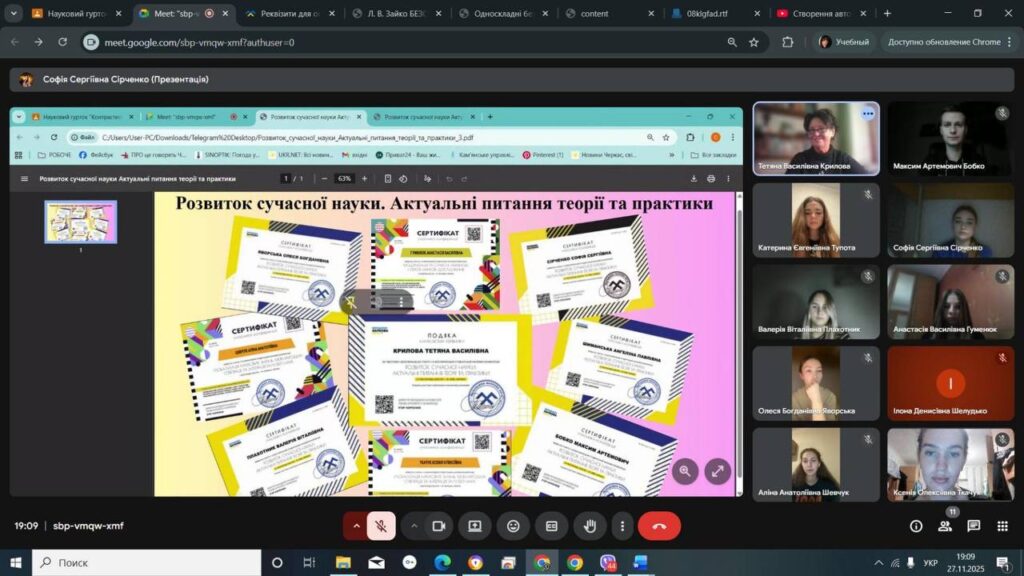Click the meet.google.com address bar

[400, 42]
